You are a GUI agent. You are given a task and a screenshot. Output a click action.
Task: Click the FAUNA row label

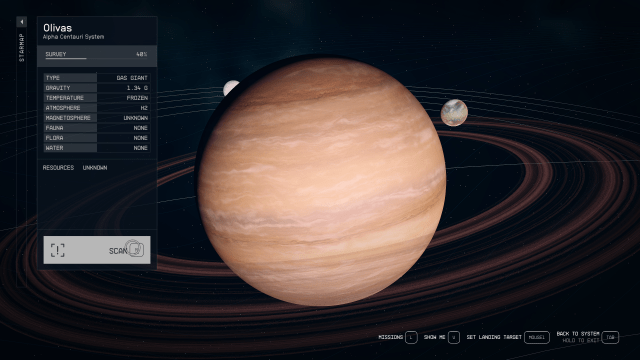point(54,128)
